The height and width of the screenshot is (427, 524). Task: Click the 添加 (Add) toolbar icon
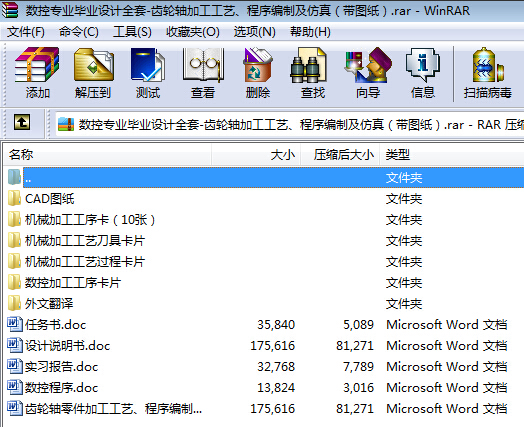(x=37, y=65)
